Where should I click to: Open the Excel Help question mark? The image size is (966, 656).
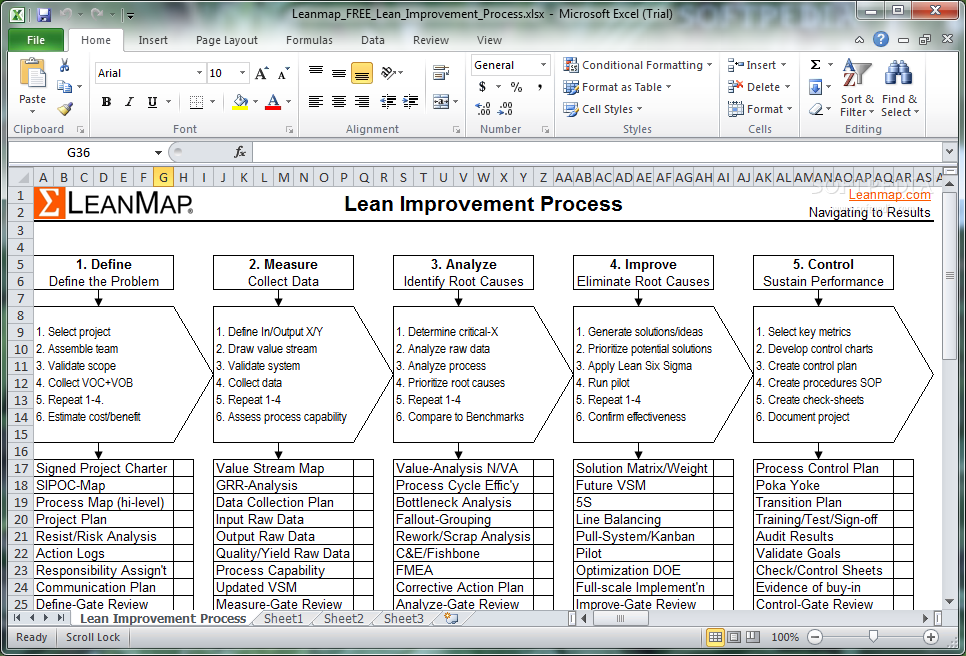[x=881, y=39]
